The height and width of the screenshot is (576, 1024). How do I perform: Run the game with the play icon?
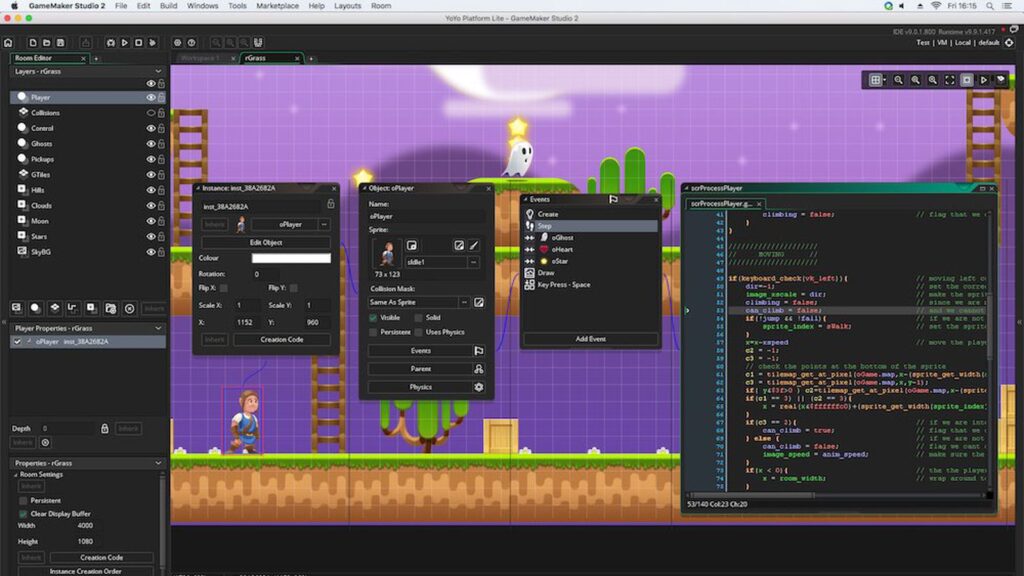pyautogui.click(x=124, y=42)
